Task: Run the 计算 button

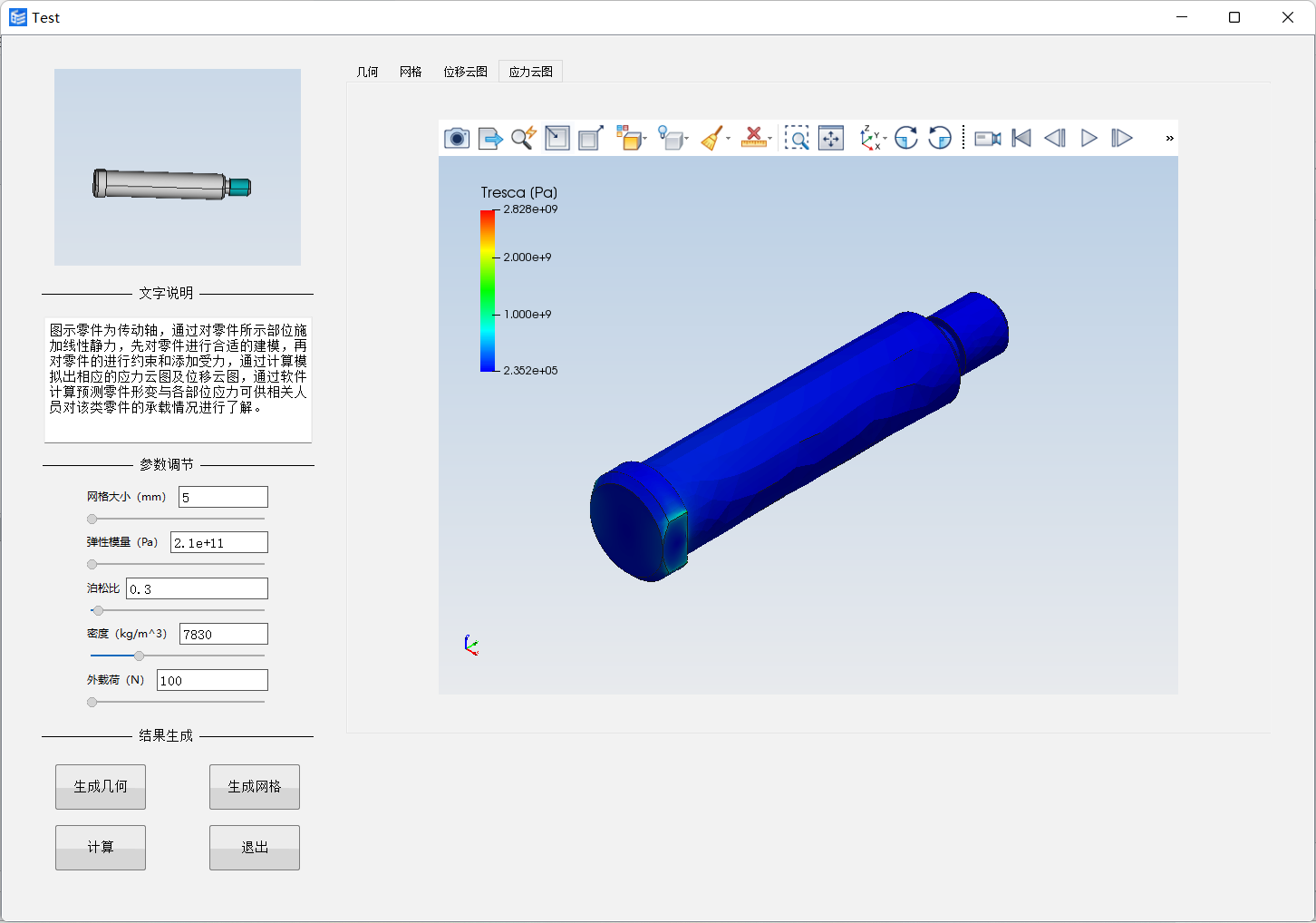Action: [101, 848]
